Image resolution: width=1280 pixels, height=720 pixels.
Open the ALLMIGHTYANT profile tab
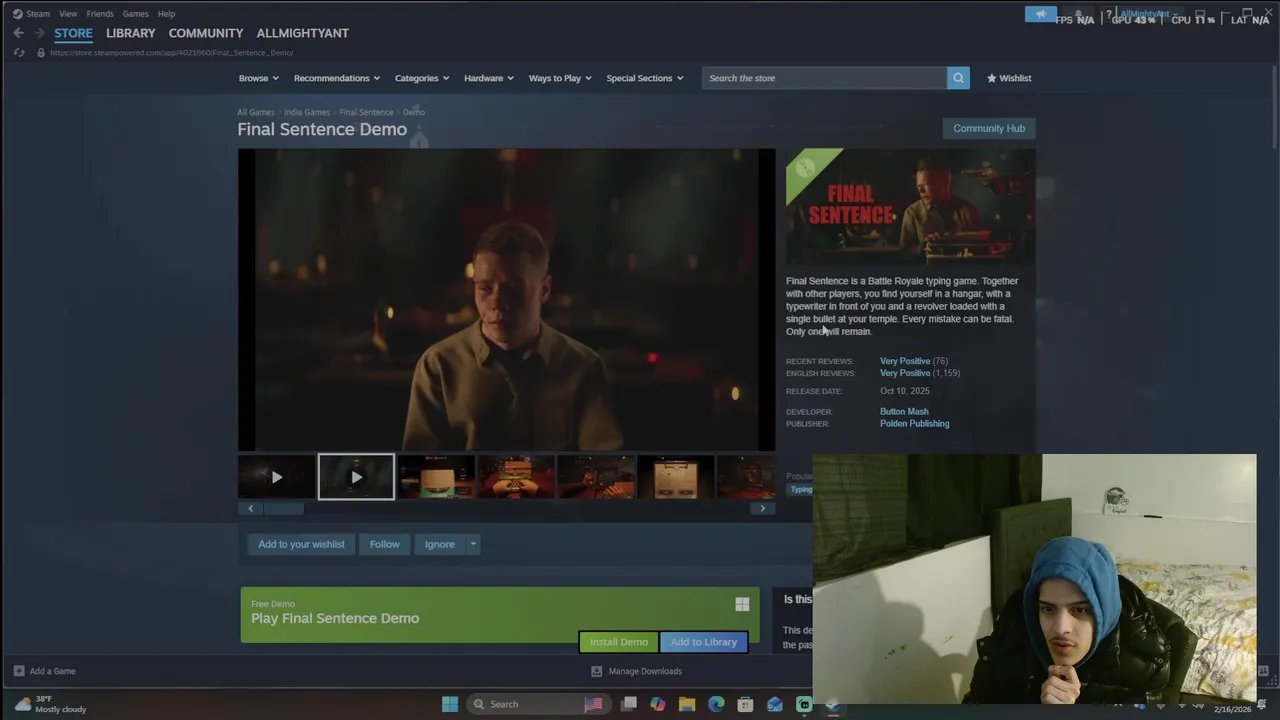point(302,33)
